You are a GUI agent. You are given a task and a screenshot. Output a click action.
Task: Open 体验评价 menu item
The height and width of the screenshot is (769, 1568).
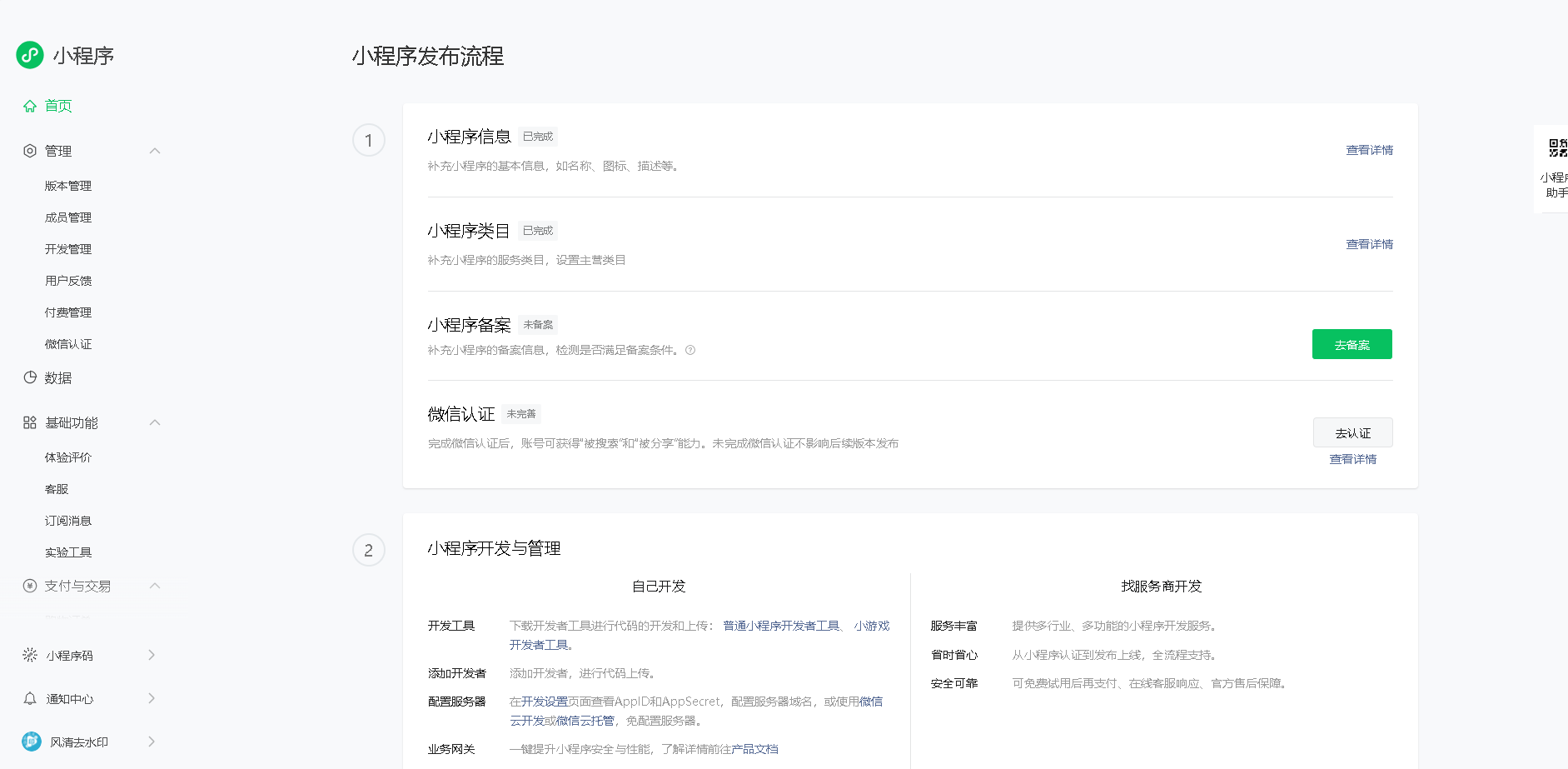[x=68, y=457]
